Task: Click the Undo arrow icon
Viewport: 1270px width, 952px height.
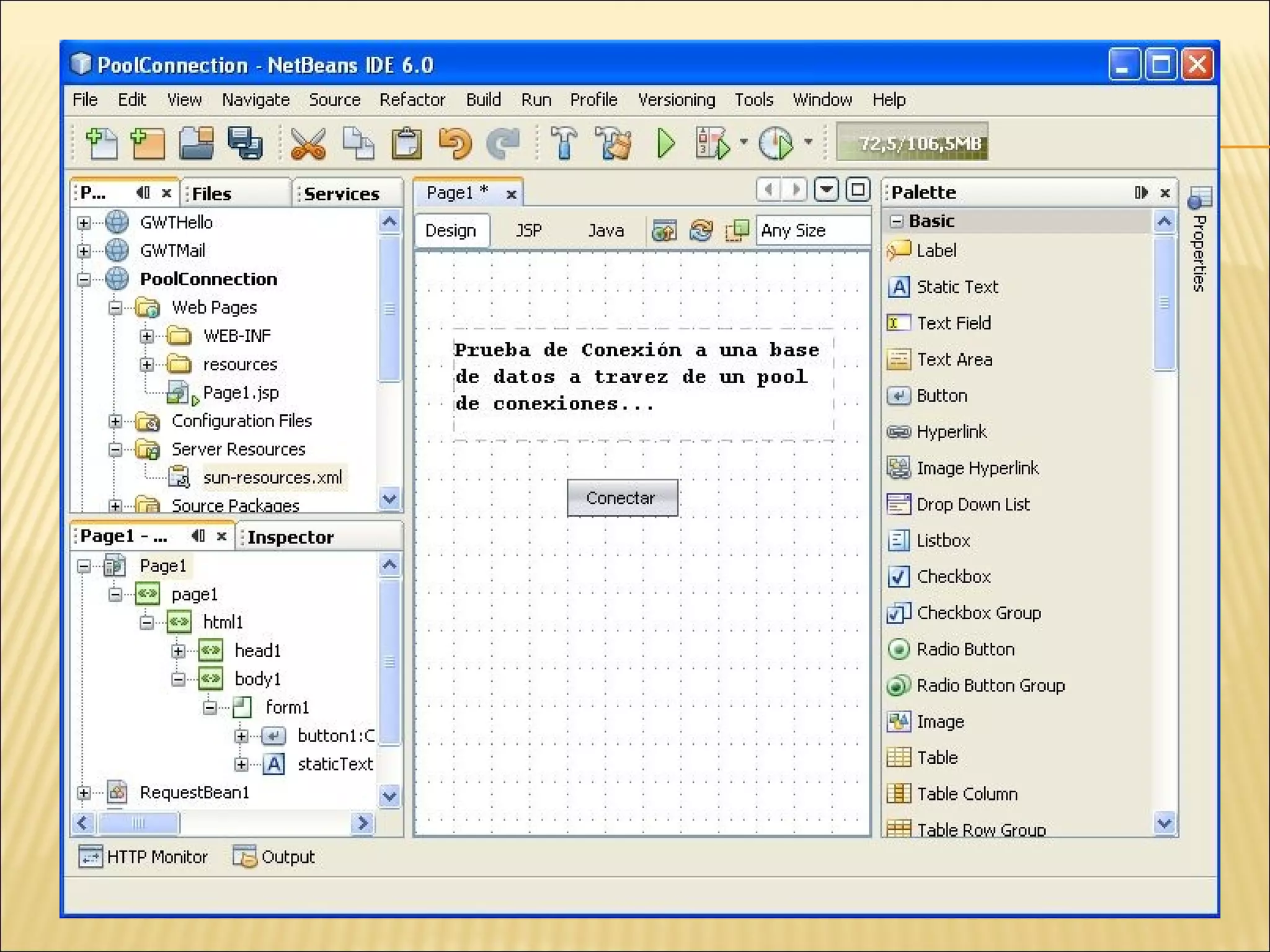Action: (455, 143)
